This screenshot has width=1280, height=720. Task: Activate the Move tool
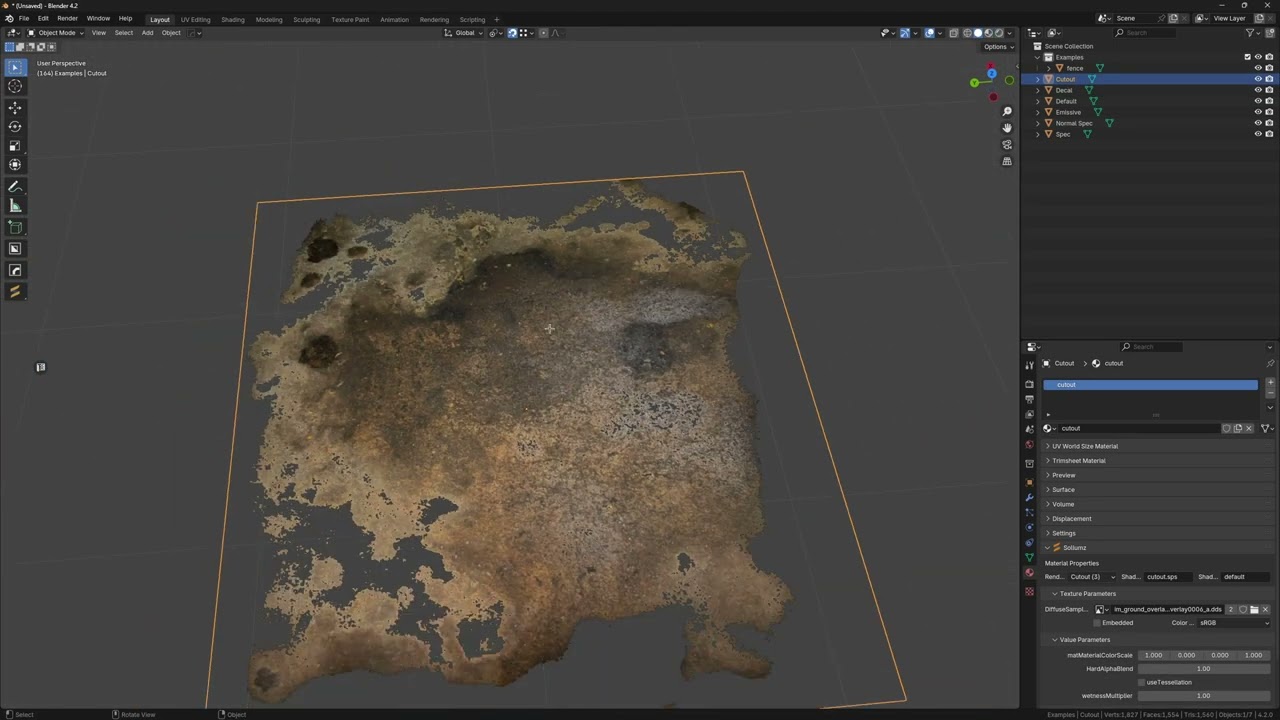(x=15, y=108)
